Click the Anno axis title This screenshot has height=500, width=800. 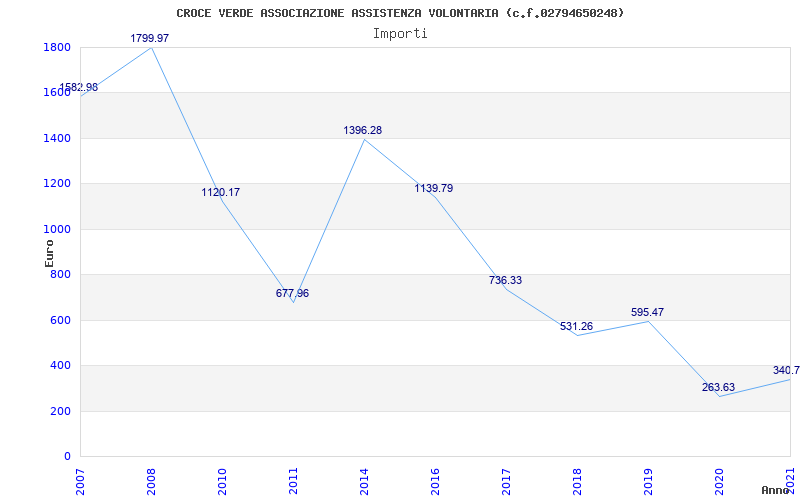pos(776,490)
